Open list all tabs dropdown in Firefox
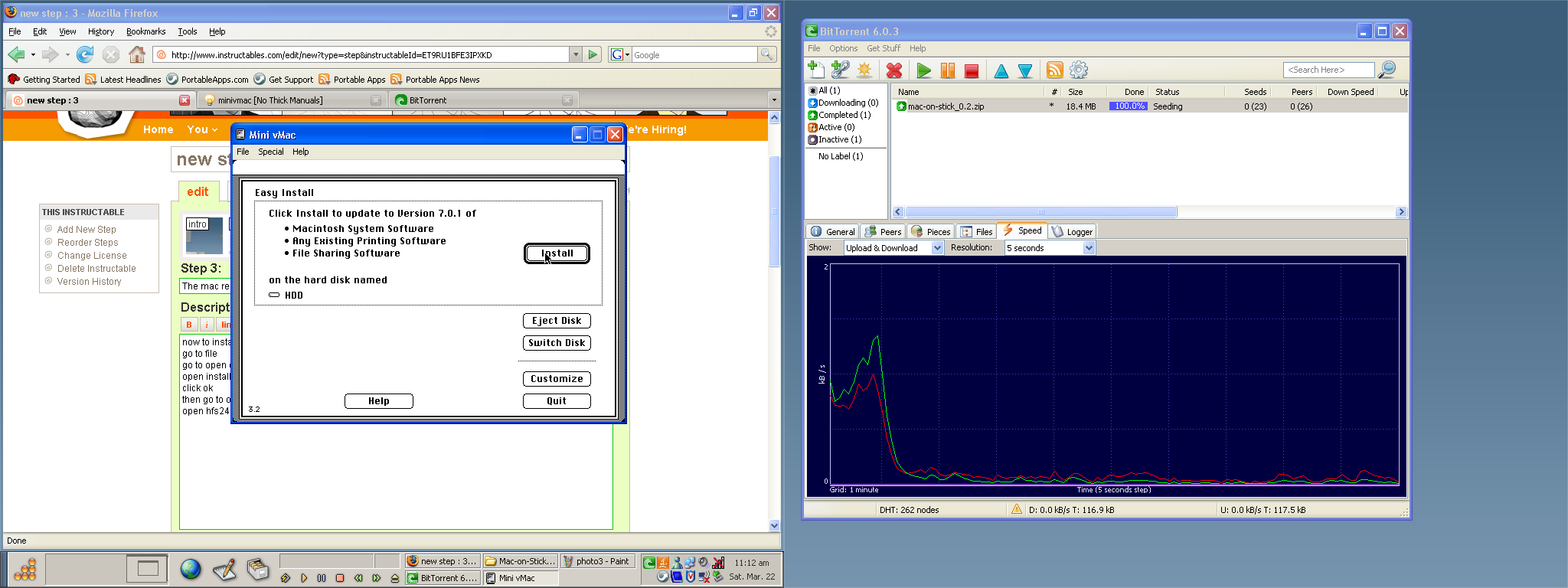 coord(773,100)
